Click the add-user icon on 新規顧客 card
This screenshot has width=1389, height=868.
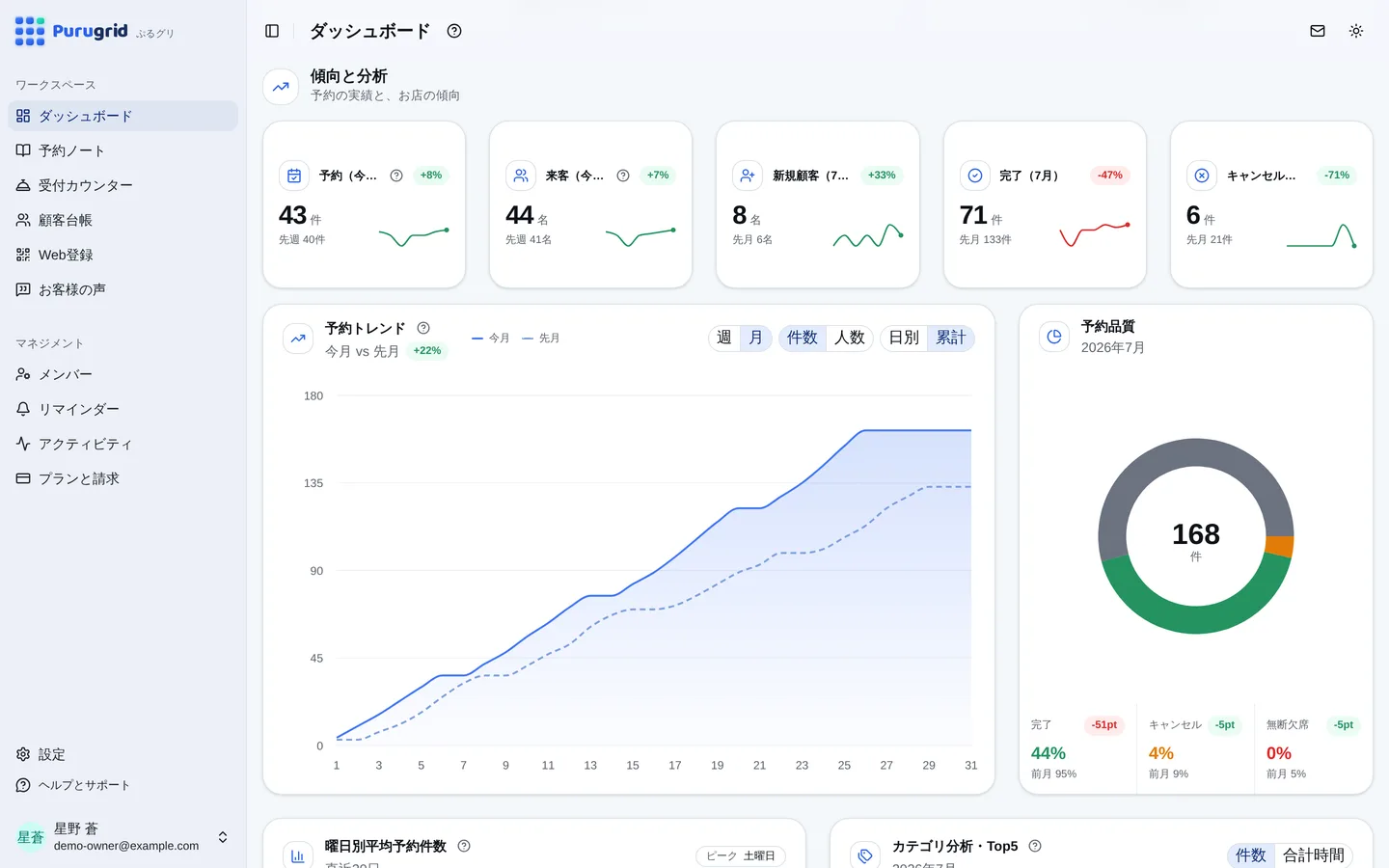(x=748, y=176)
